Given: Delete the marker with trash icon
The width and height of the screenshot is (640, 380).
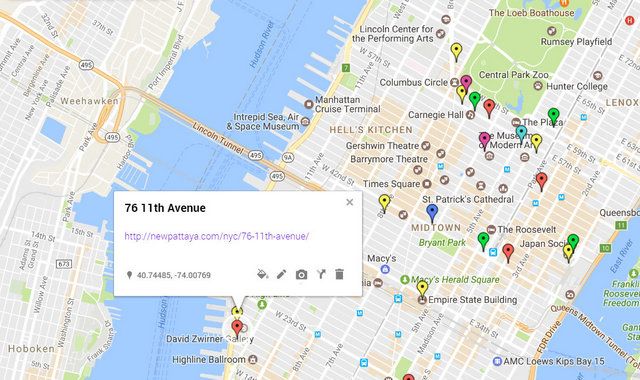Looking at the screenshot, I should 339,274.
